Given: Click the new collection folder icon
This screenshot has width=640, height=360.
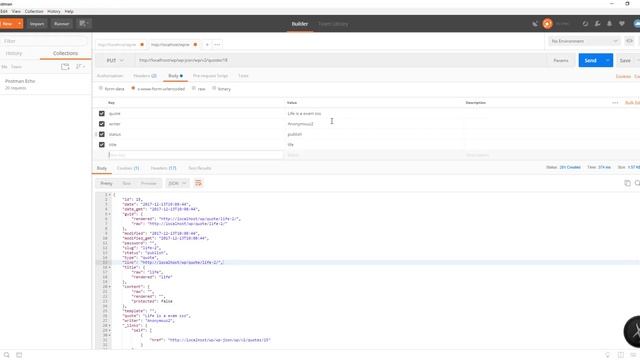Looking at the screenshot, I should click(65, 67).
